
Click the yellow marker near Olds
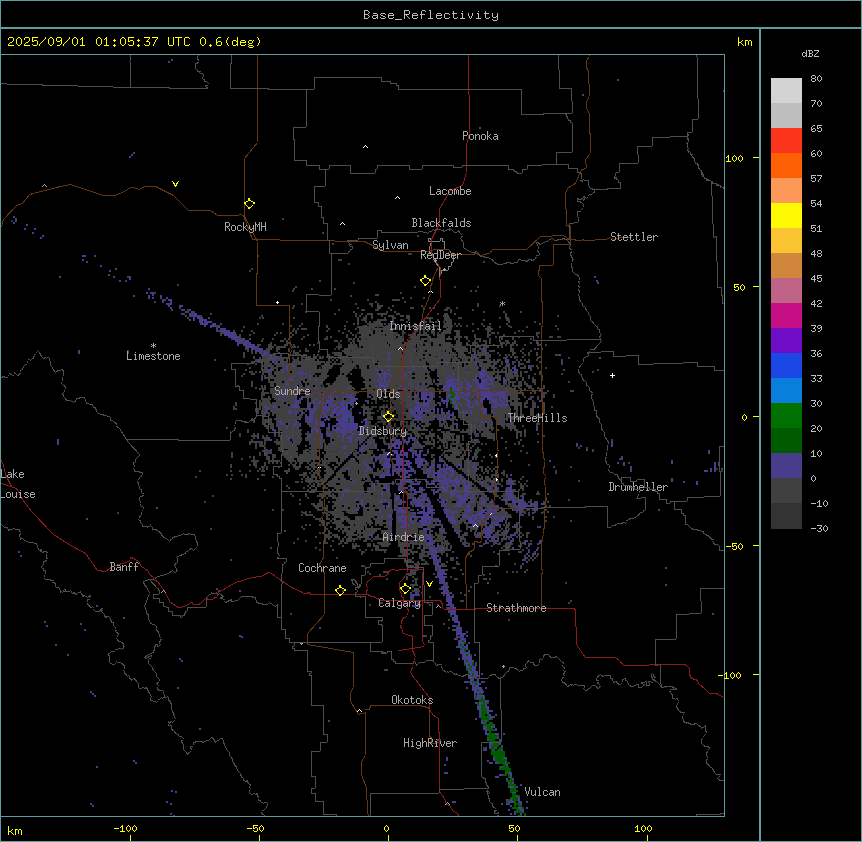(388, 416)
